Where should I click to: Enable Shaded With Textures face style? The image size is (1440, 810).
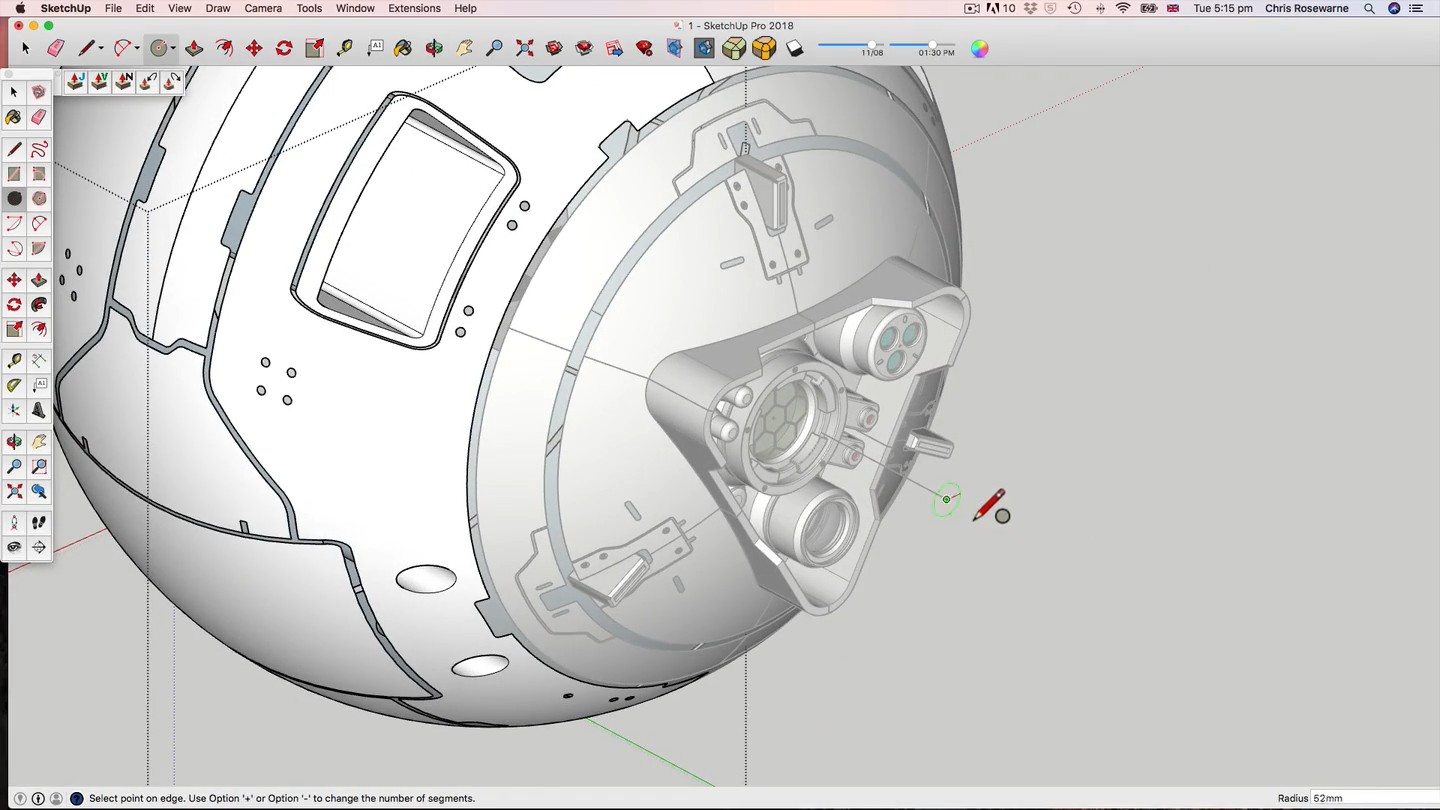764,48
